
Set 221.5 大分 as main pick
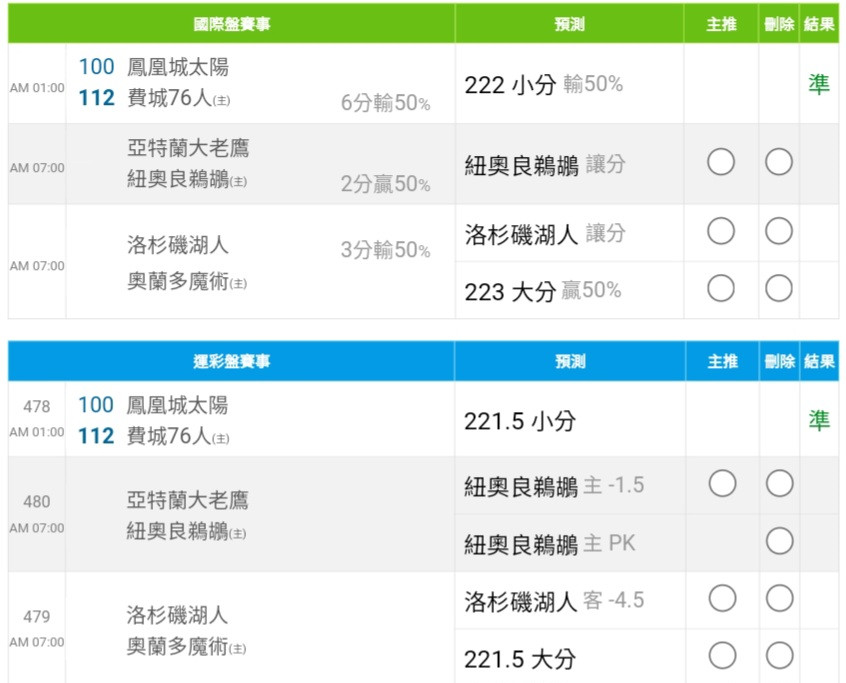(721, 656)
